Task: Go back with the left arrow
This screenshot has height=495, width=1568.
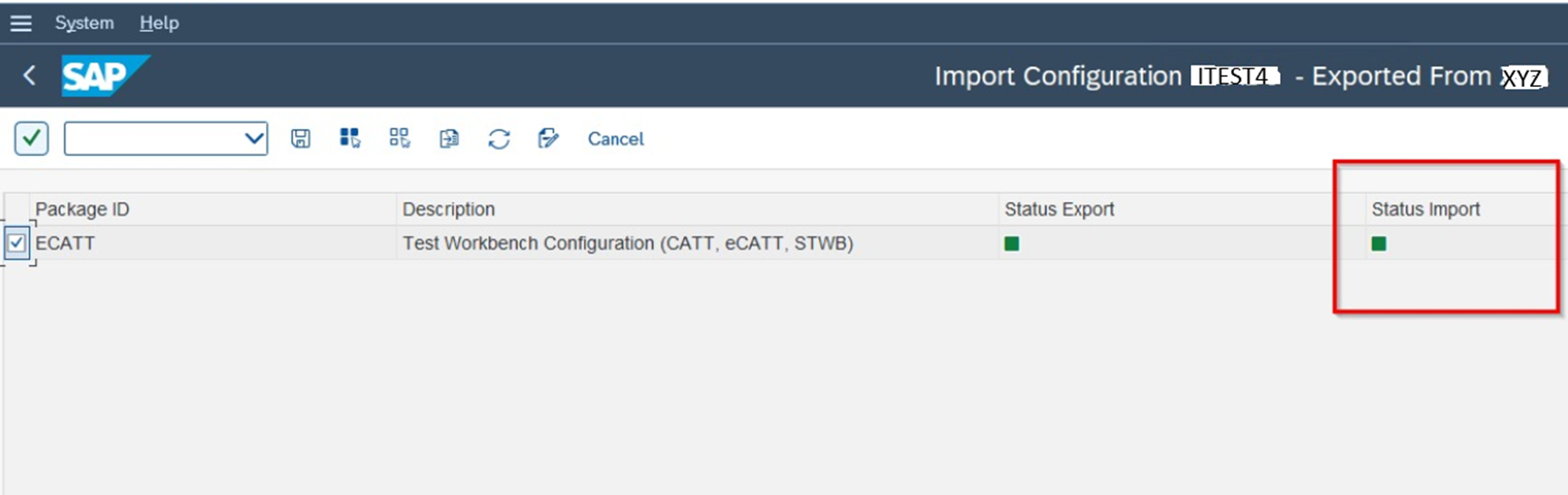Action: pos(29,75)
